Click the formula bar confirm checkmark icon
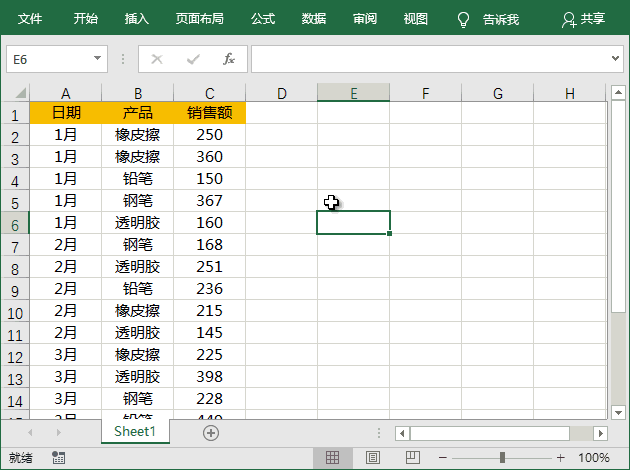 click(193, 59)
